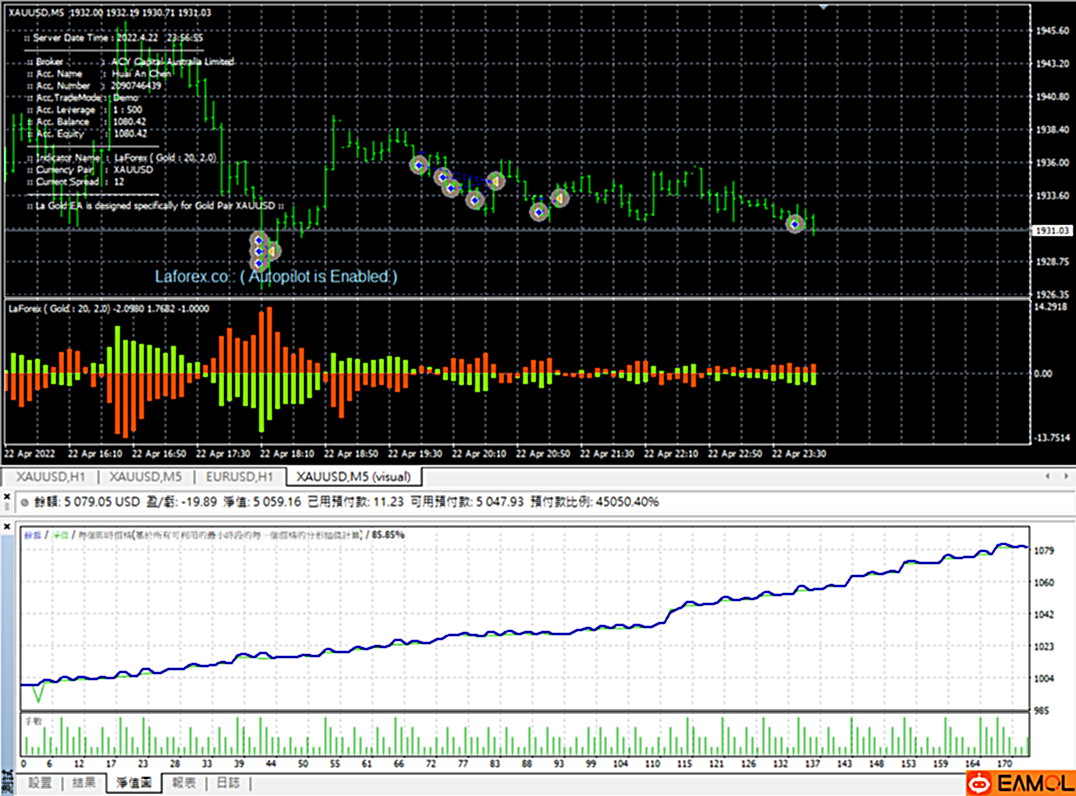The height and width of the screenshot is (796, 1076).
Task: Click the LaForex indicator subwindow label
Action: pyautogui.click(x=109, y=309)
